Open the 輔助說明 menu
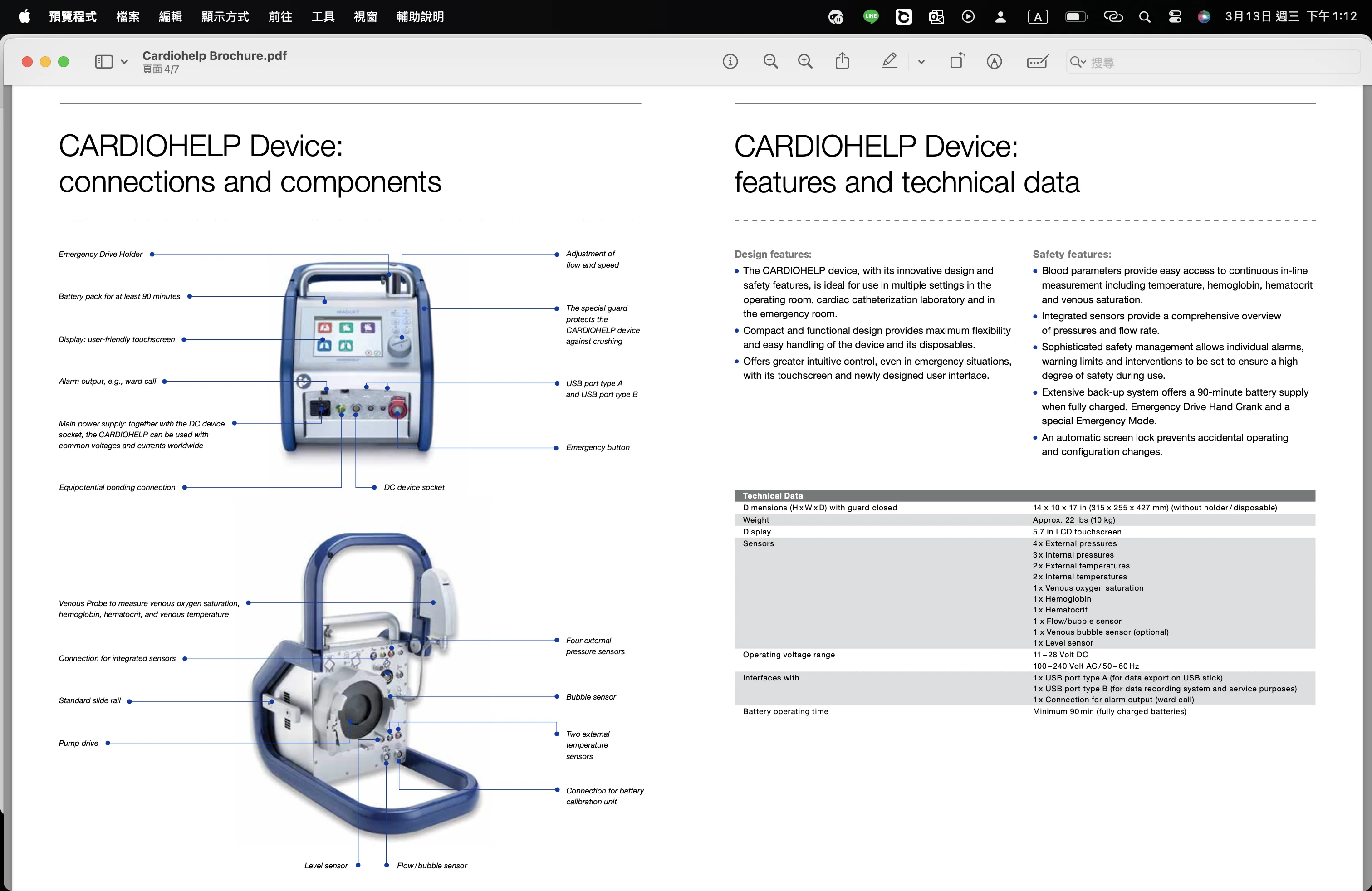This screenshot has height=891, width=1372. coord(420,17)
